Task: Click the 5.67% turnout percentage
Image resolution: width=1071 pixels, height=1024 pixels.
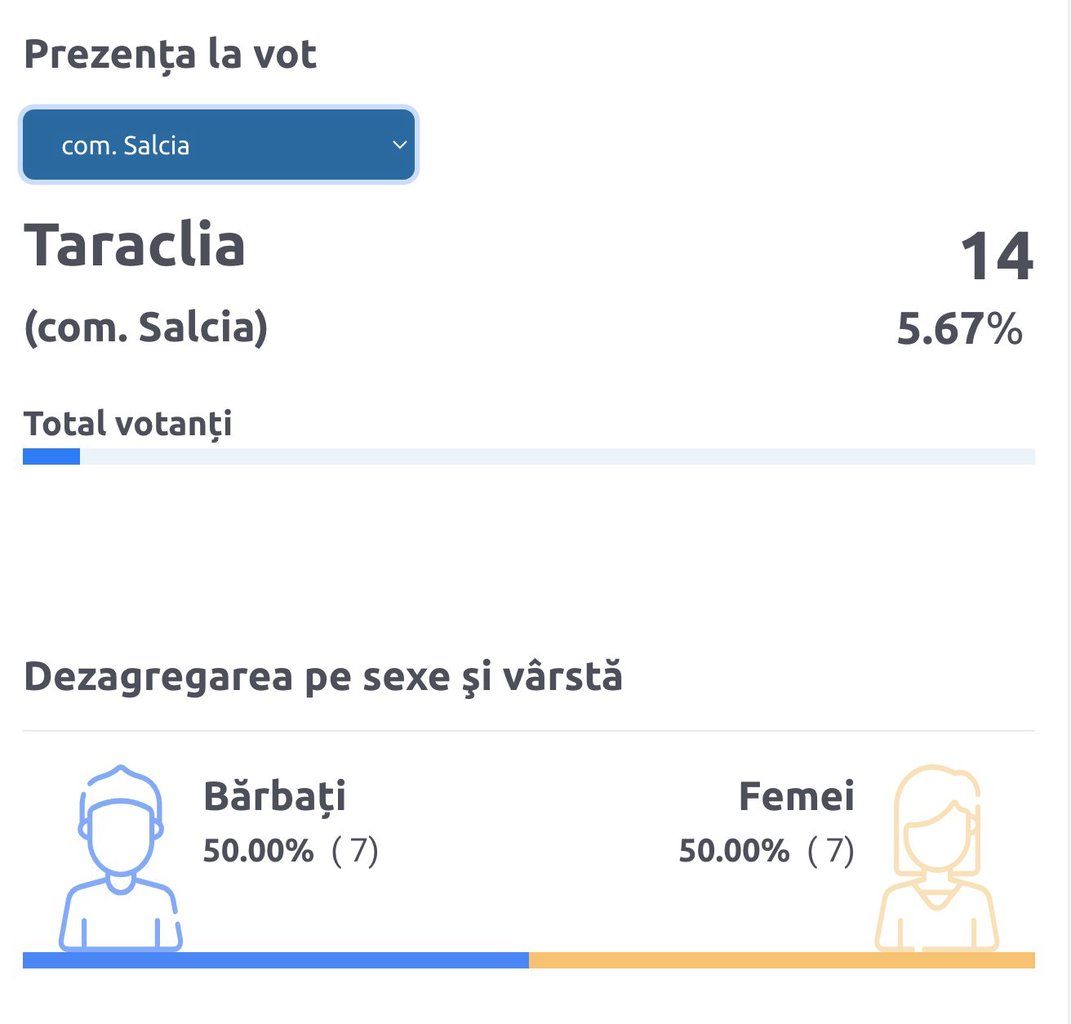Action: click(959, 329)
